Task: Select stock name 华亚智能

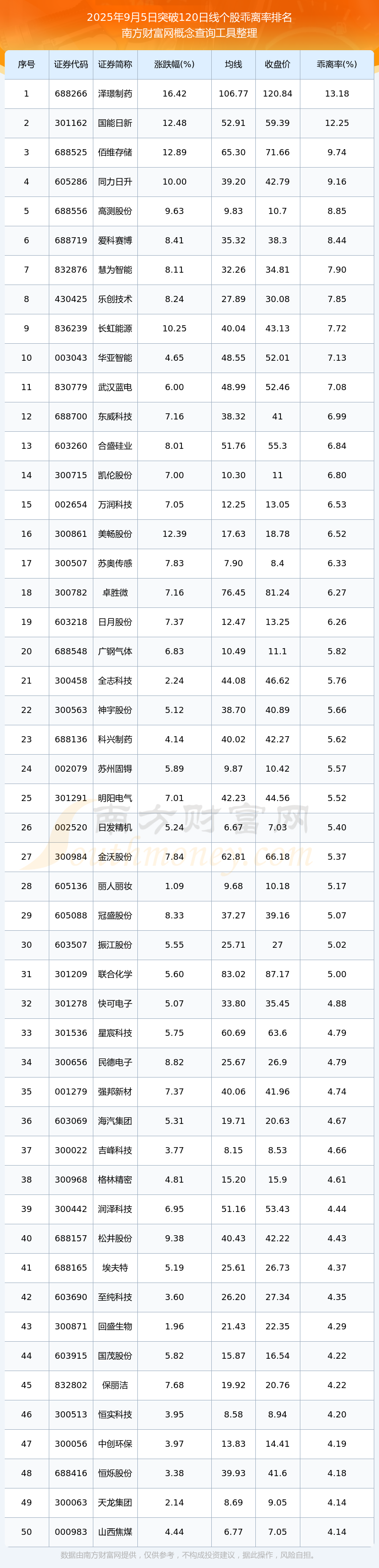Action: pyautogui.click(x=115, y=358)
